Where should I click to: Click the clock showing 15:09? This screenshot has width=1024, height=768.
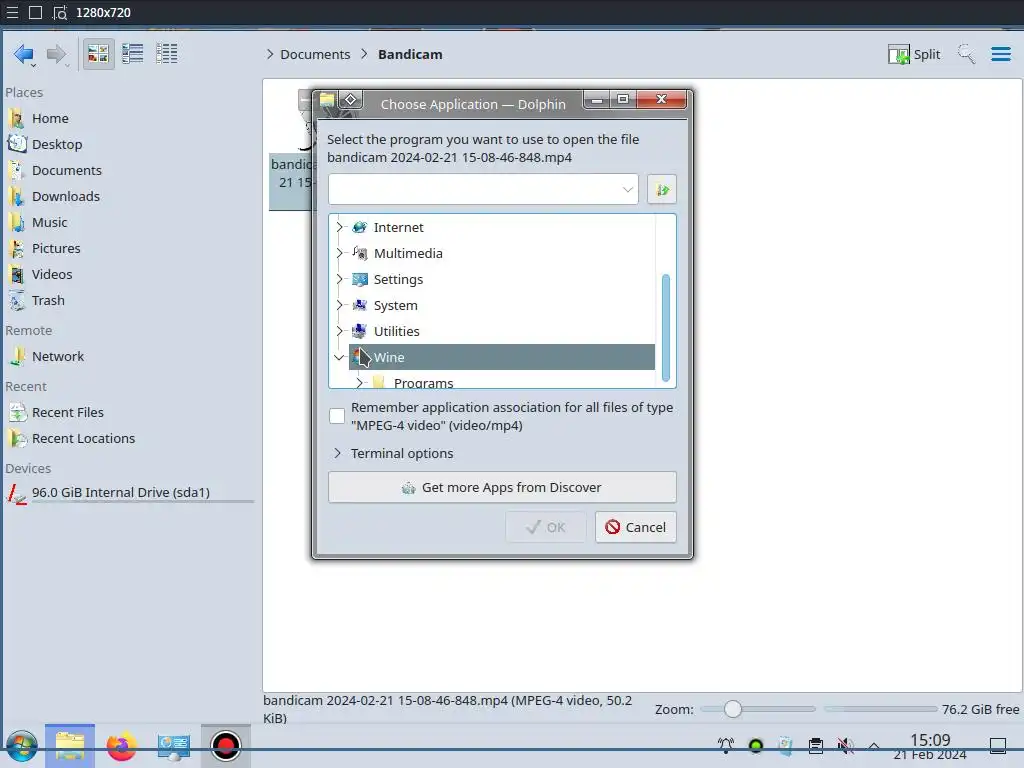930,746
